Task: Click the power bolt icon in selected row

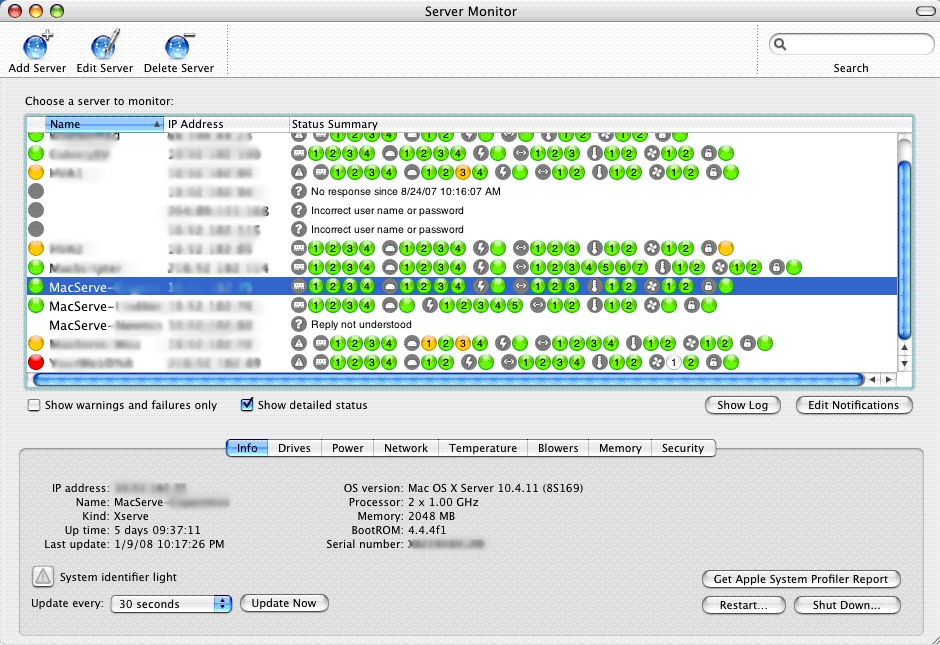Action: click(x=481, y=287)
